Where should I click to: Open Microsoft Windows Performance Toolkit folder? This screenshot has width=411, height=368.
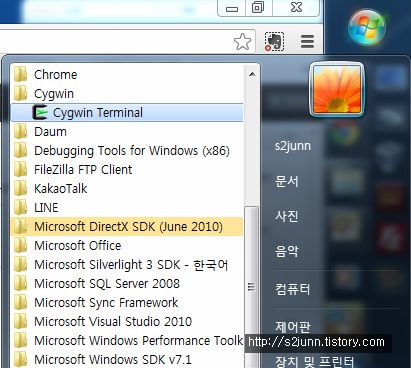(x=127, y=340)
